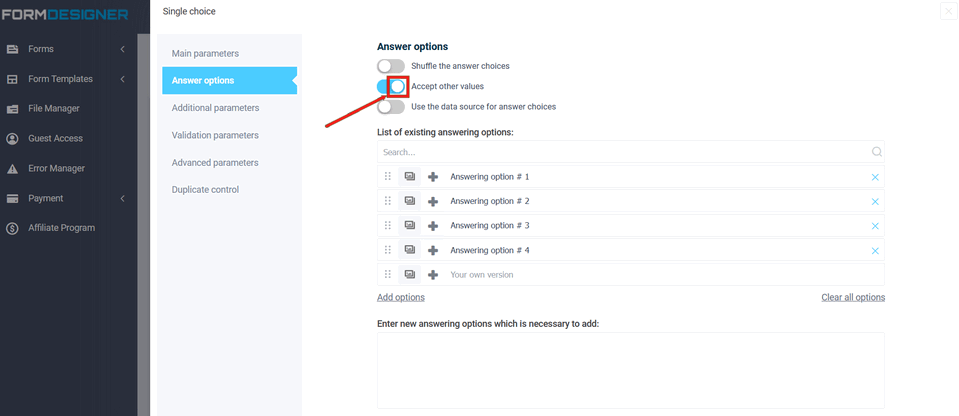
Task: Click Clear all options link
Action: click(x=852, y=297)
